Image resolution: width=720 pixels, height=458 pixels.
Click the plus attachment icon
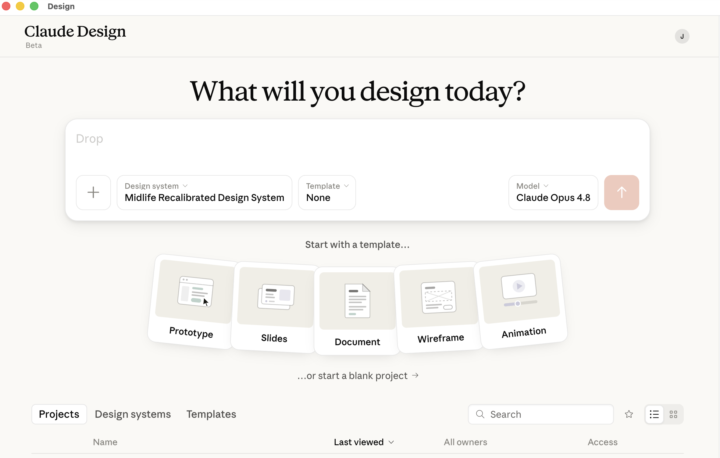93,192
